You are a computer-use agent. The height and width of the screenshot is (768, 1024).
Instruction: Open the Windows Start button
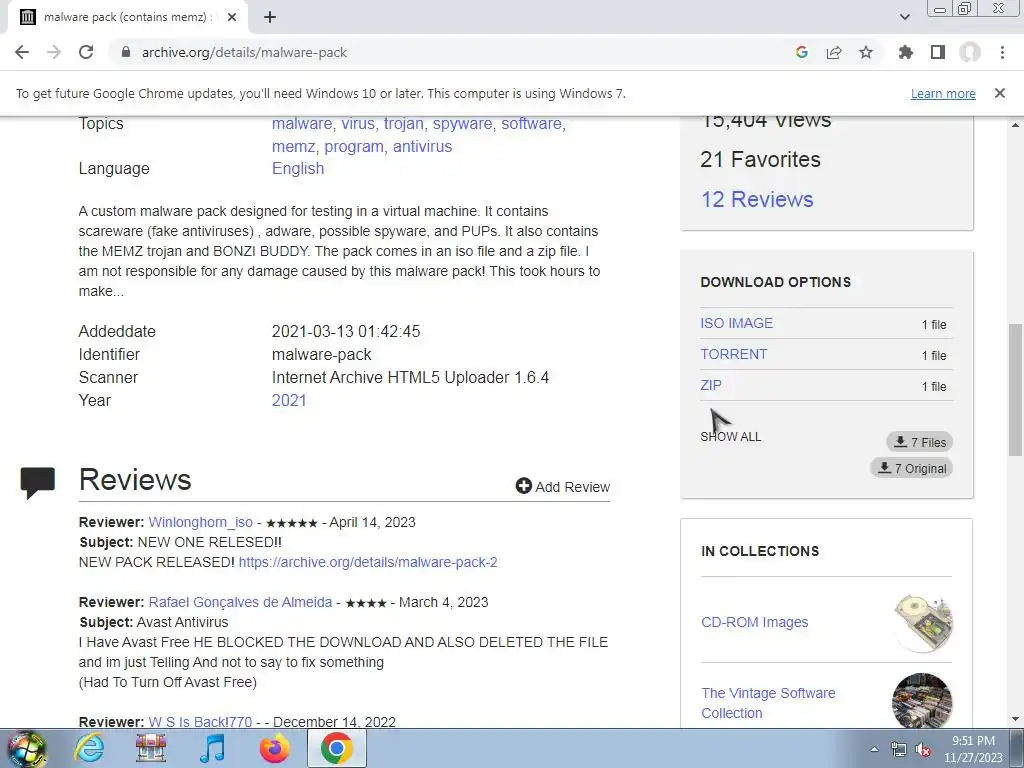[25, 748]
